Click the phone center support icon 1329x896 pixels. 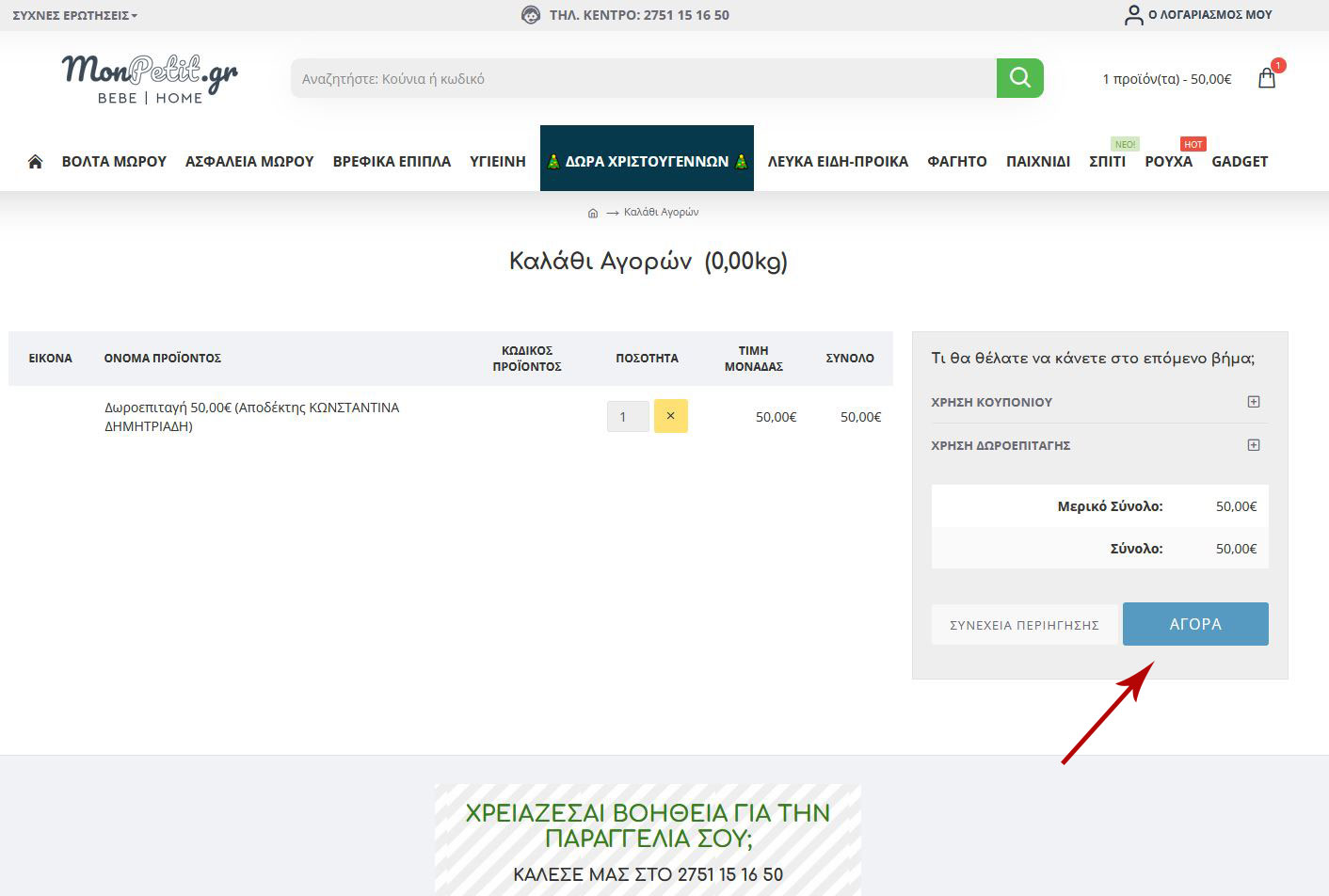coord(531,15)
